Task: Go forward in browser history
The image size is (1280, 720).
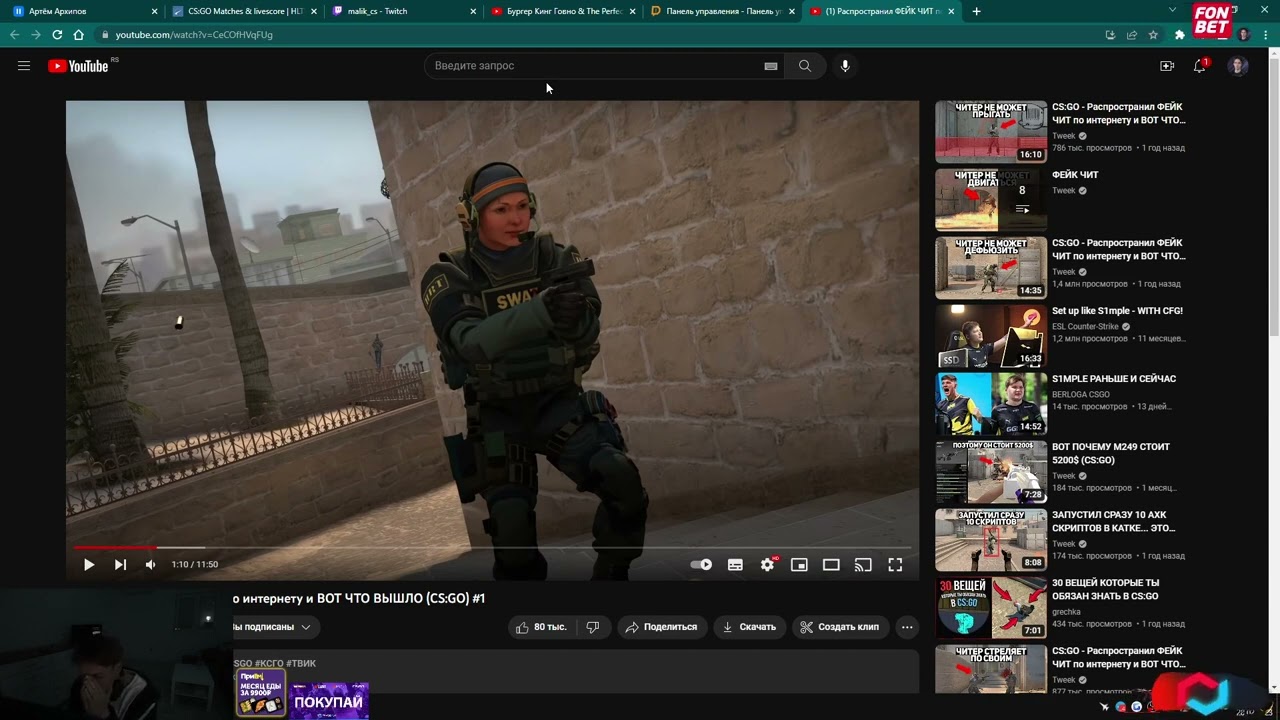Action: coord(36,34)
